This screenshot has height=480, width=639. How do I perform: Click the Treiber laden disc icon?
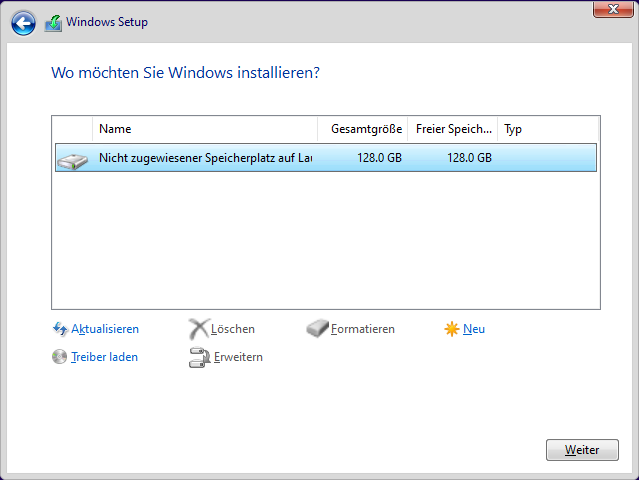coord(60,357)
